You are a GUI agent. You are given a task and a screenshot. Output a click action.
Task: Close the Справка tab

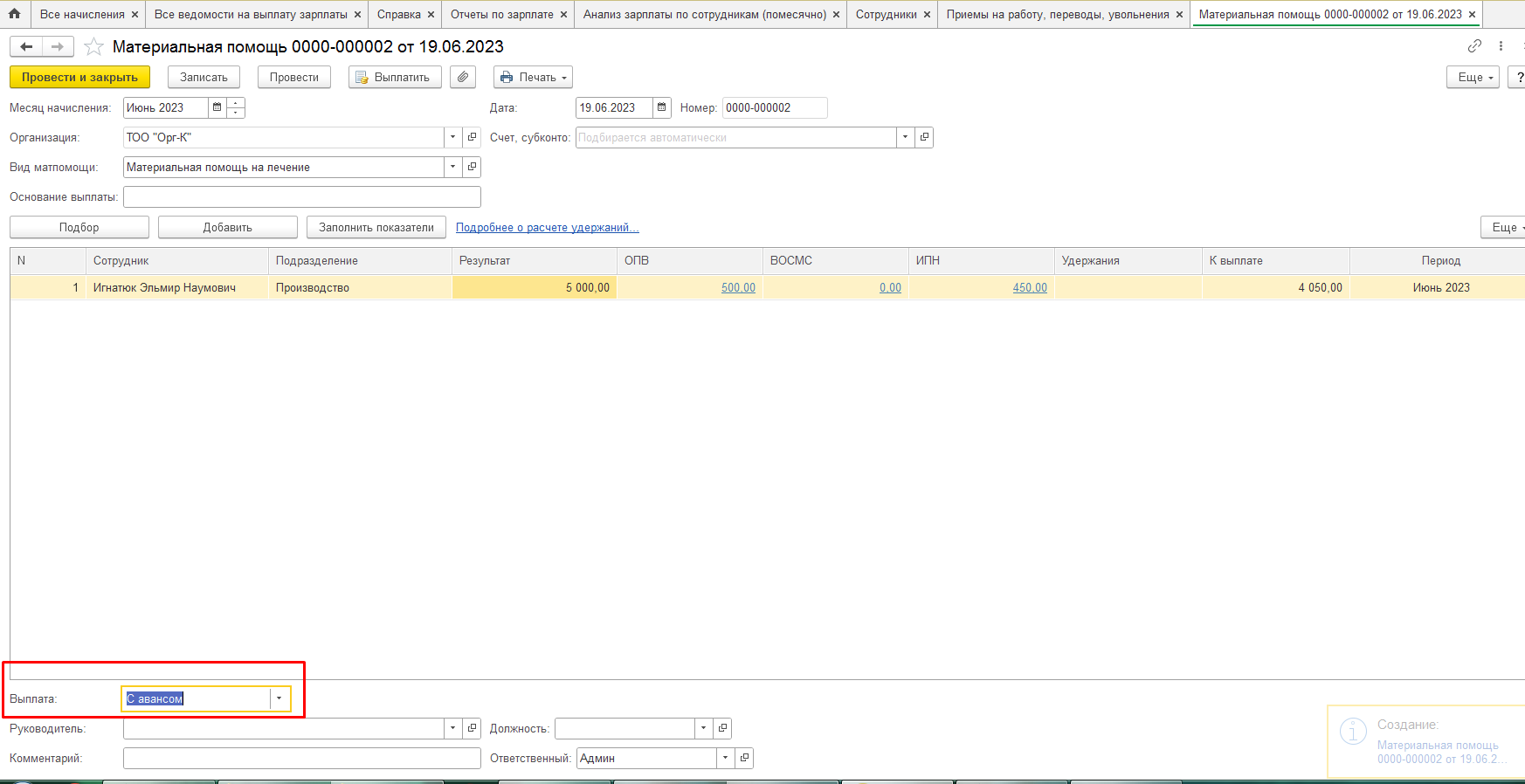pos(431,15)
